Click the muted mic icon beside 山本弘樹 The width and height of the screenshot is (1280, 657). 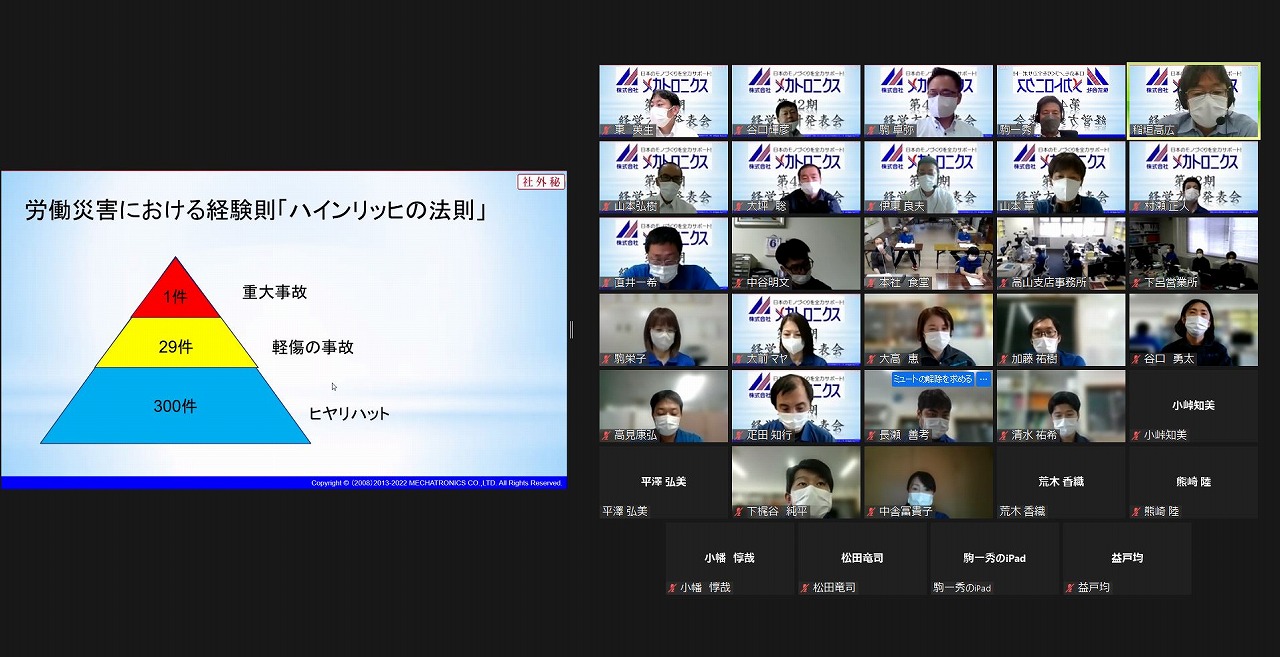tap(606, 206)
